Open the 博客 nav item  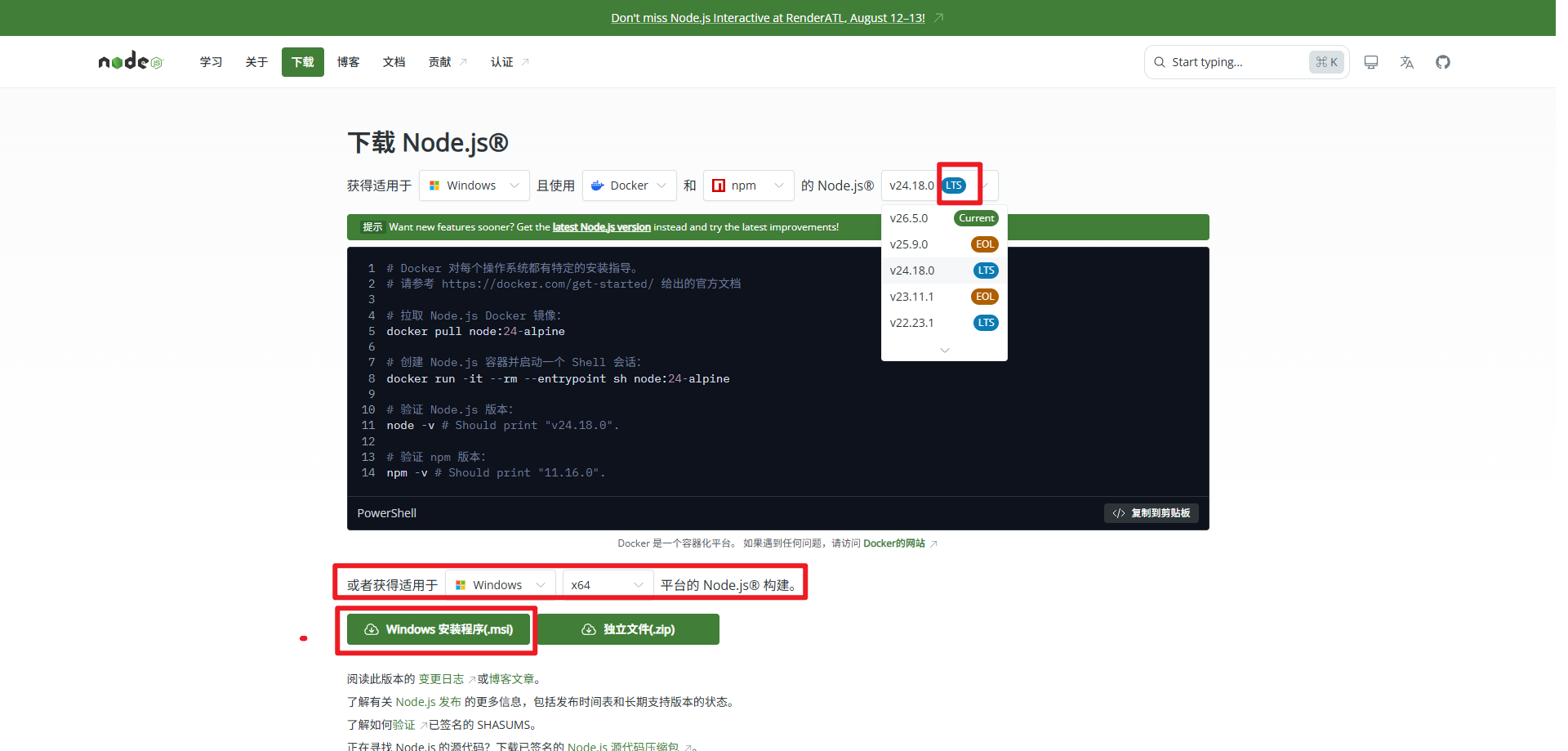point(348,62)
